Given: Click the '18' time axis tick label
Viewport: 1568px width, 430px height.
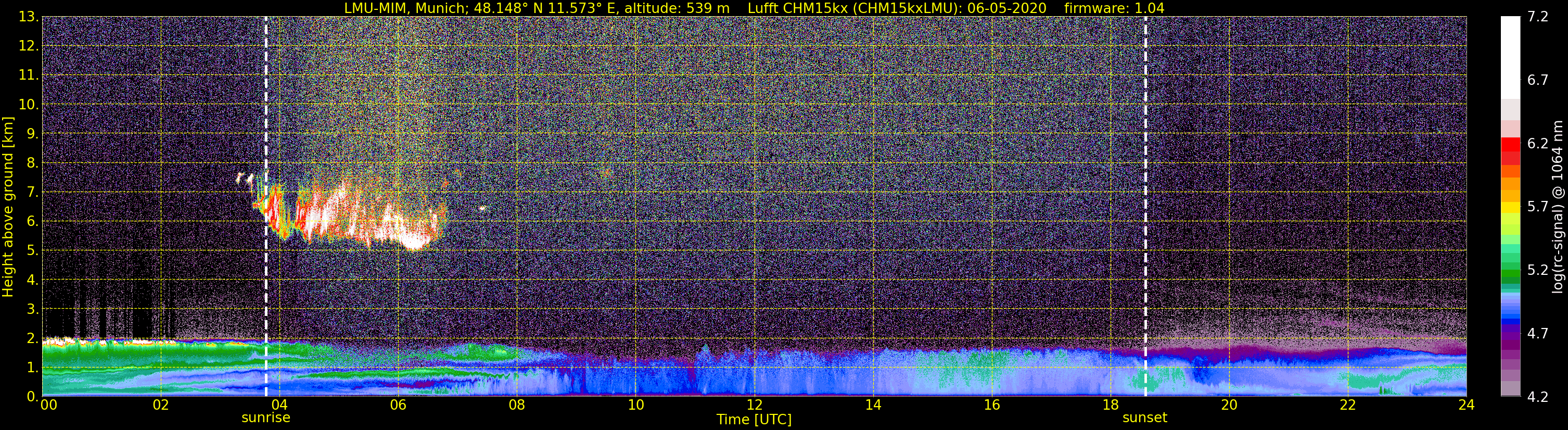Looking at the screenshot, I should coord(1110,405).
